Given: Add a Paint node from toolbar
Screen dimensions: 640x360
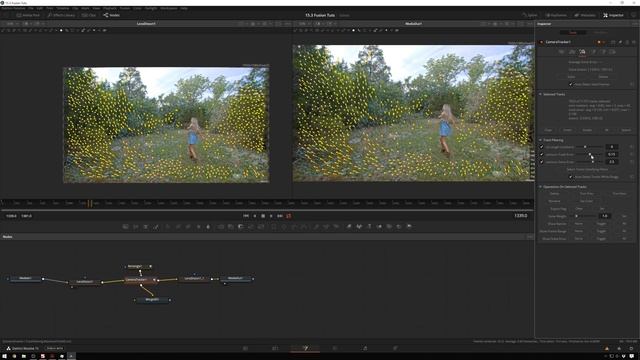Looking at the screenshot, I should tap(156, 227).
